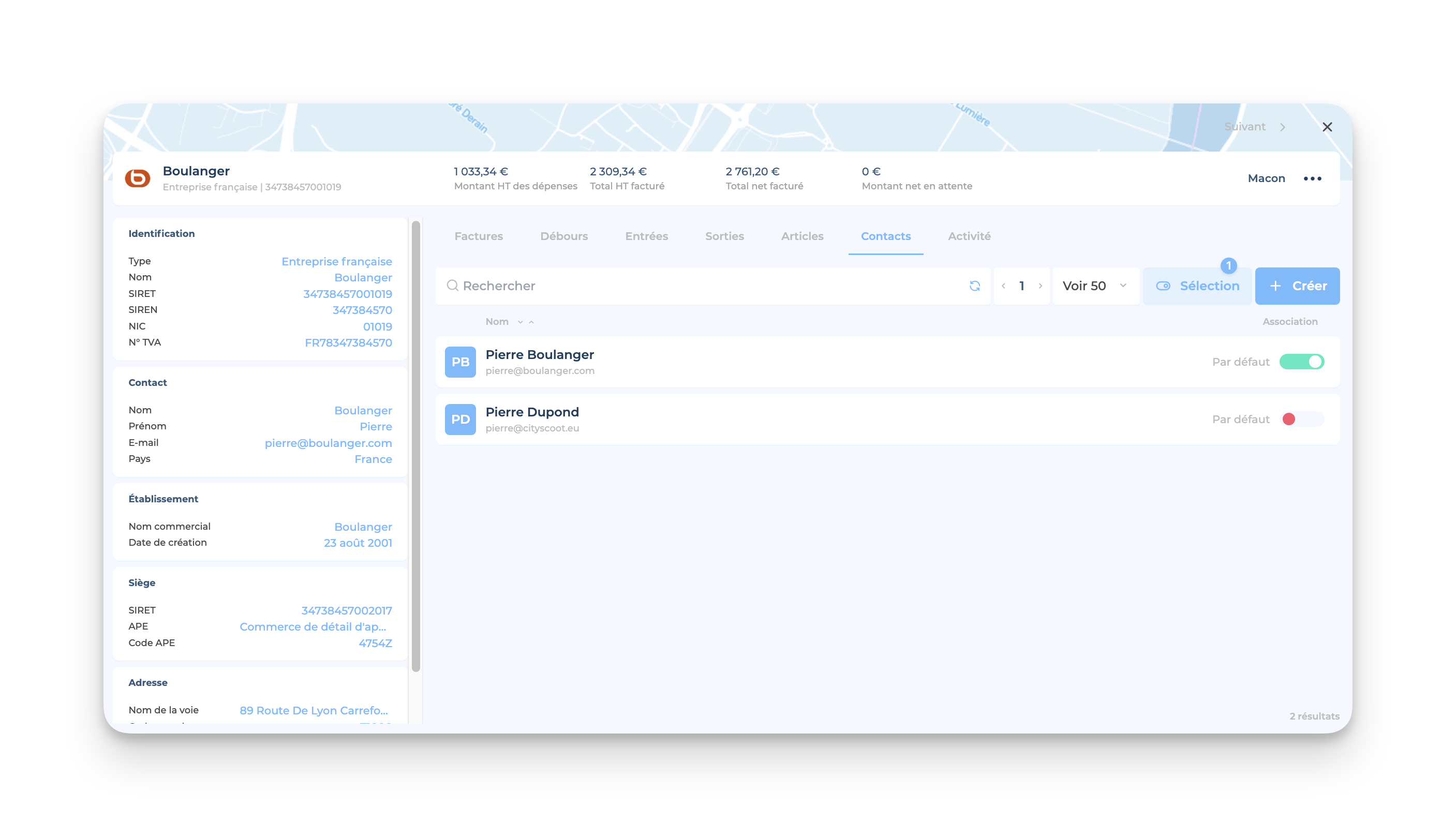Image resolution: width=1456 pixels, height=837 pixels.
Task: Go to next pagination page arrow
Action: [x=1041, y=286]
